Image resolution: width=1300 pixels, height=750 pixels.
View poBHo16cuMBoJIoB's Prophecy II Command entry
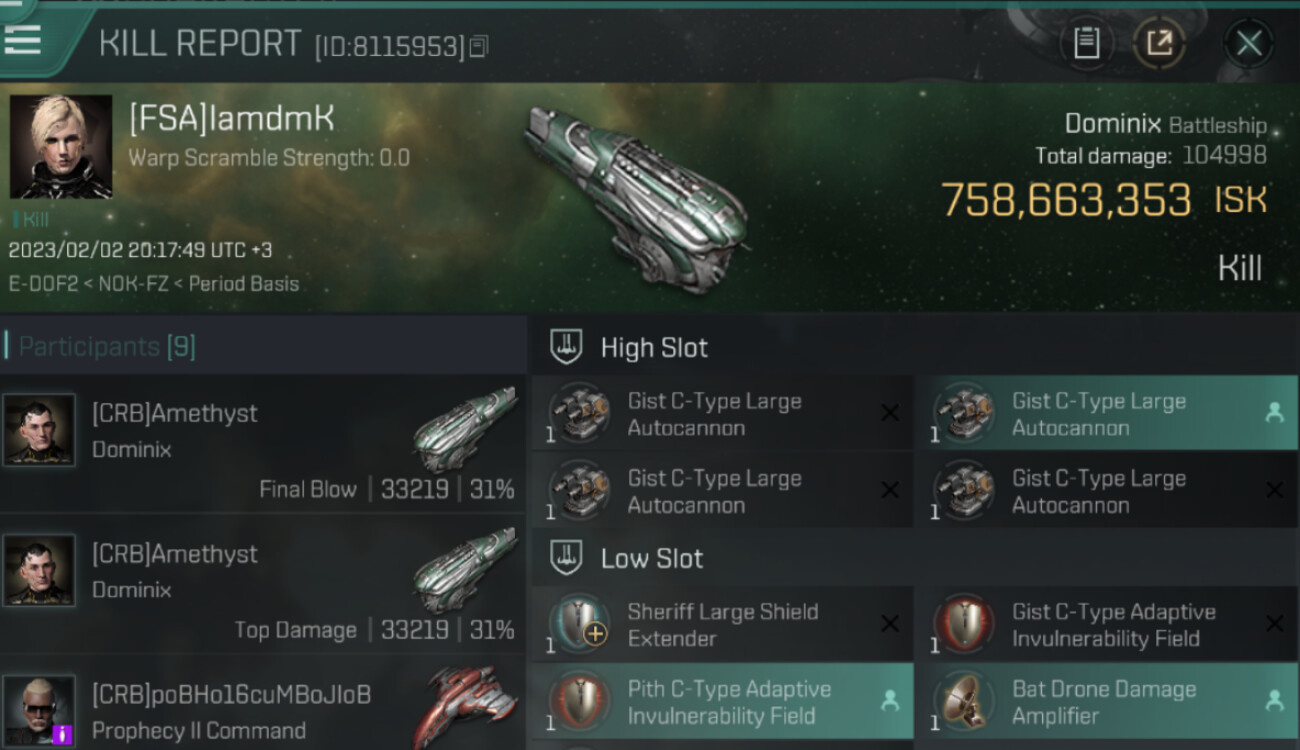262,706
